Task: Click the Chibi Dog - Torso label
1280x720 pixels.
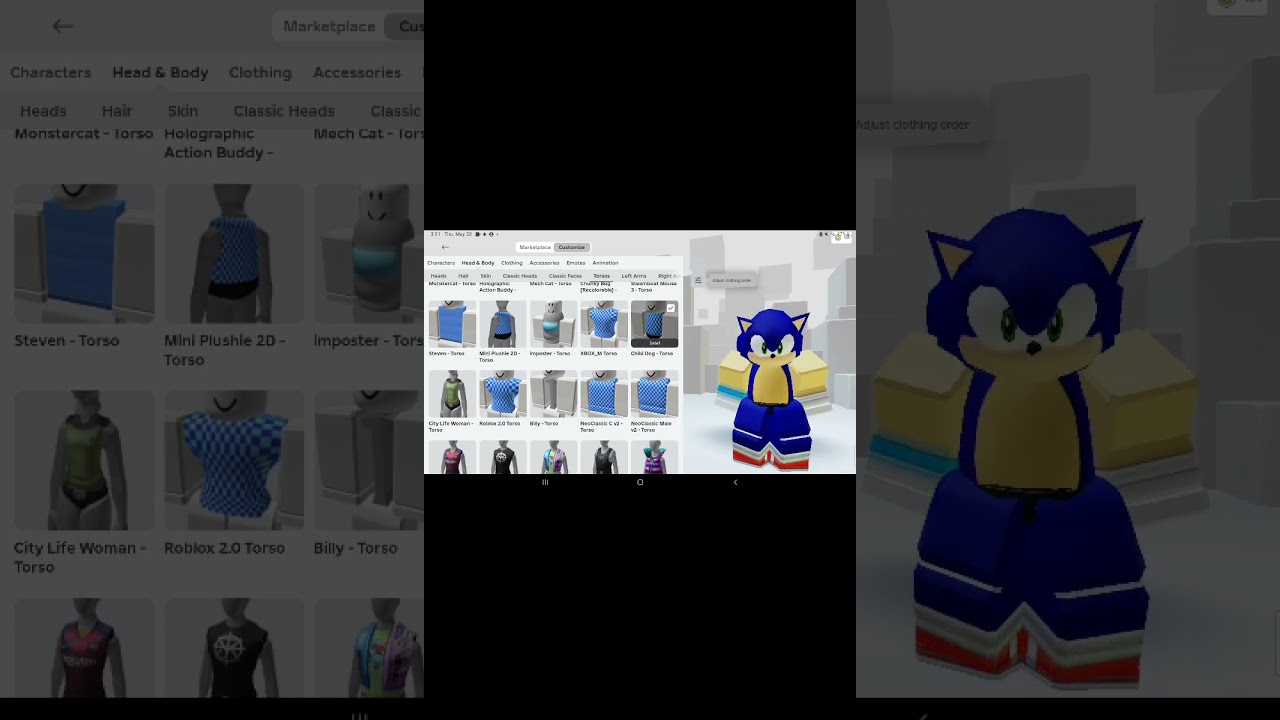Action: tap(652, 353)
